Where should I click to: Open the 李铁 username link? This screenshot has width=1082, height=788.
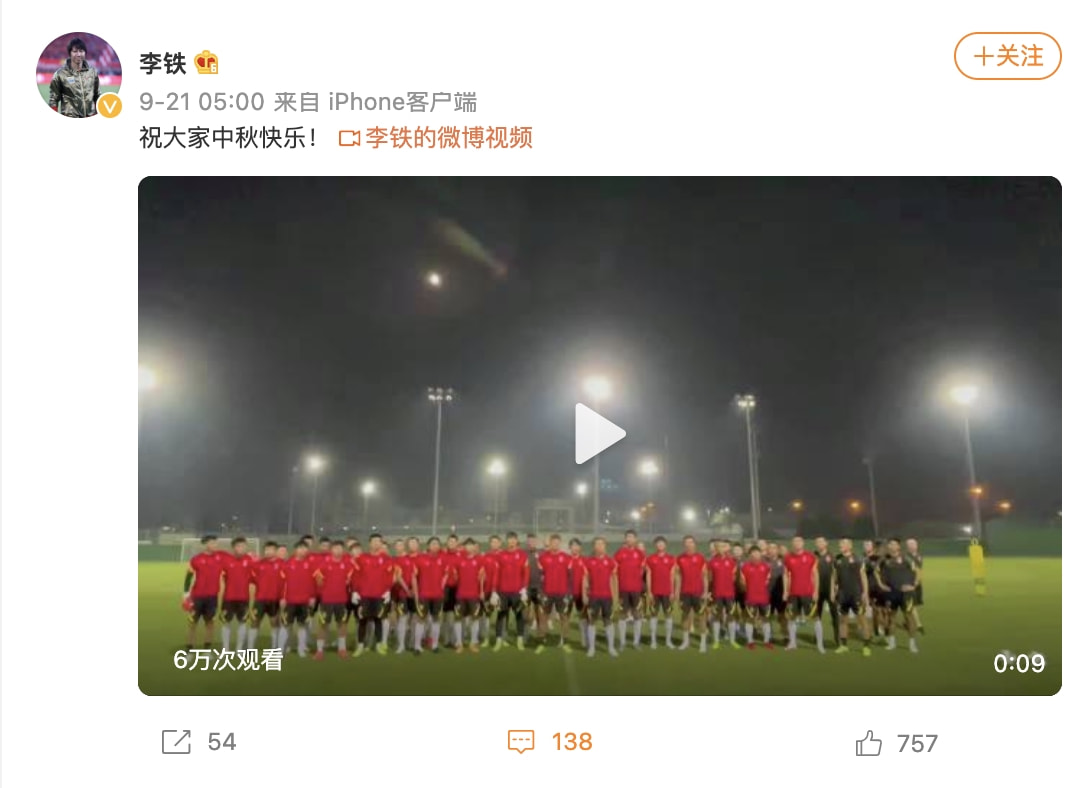point(163,63)
